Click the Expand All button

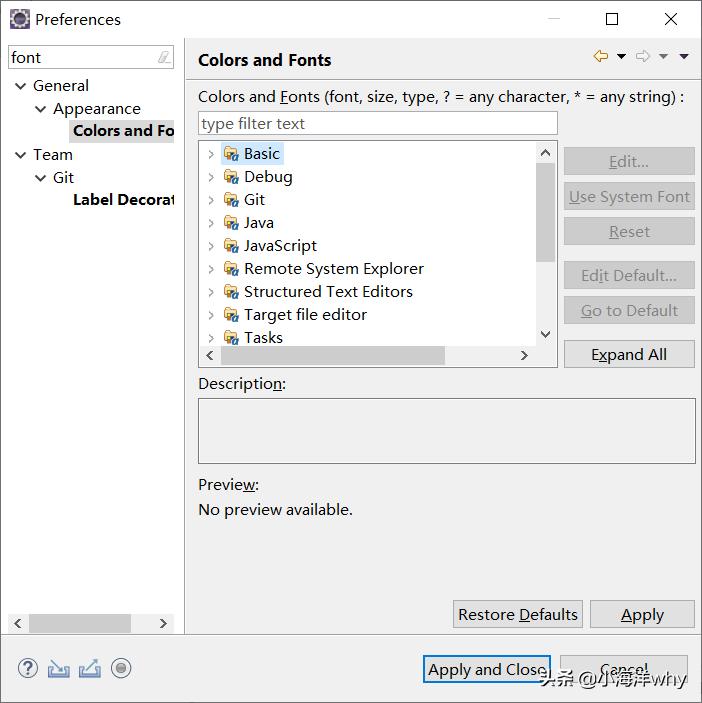point(629,354)
